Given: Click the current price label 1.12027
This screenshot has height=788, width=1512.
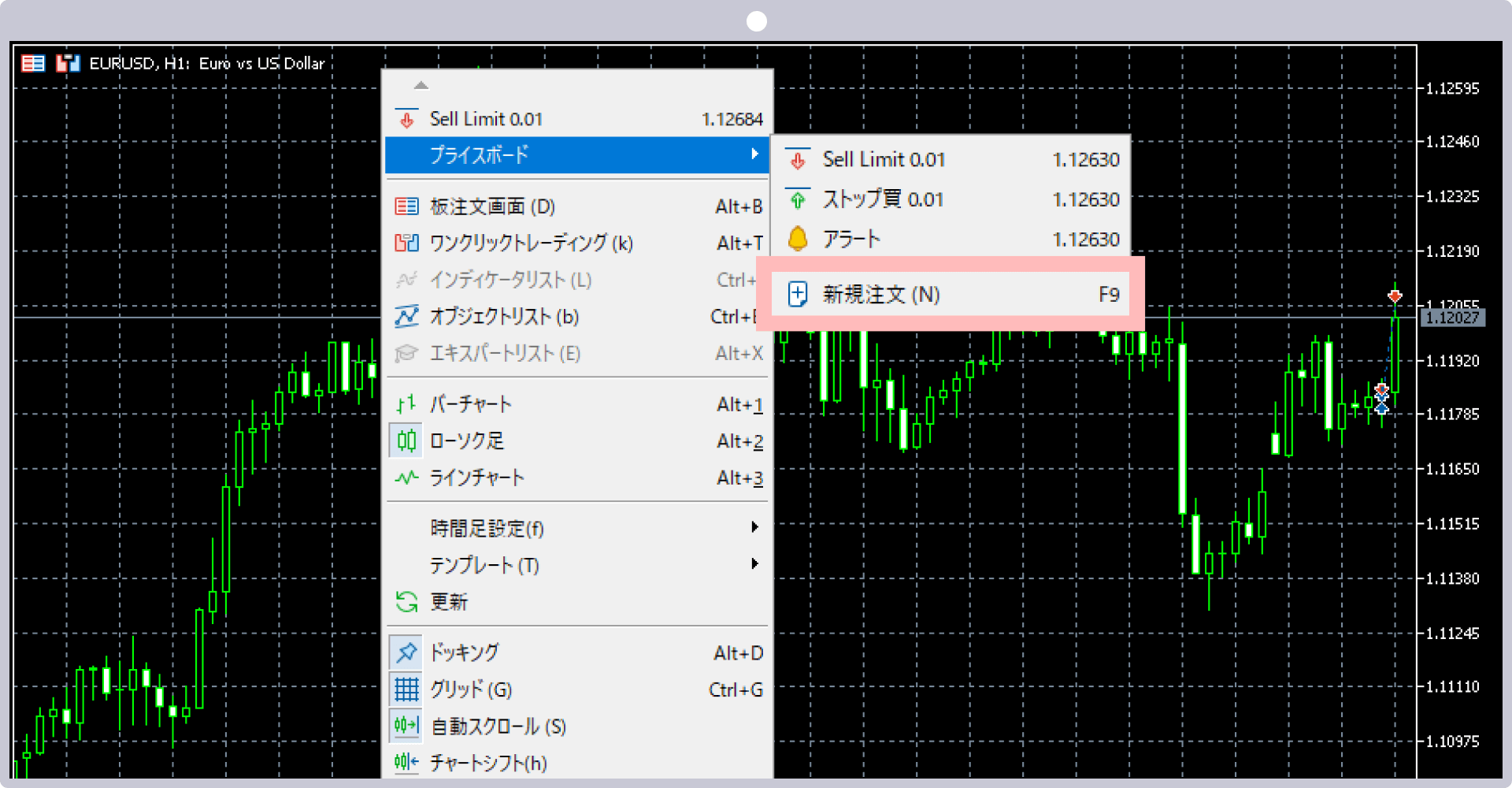Looking at the screenshot, I should click(x=1451, y=318).
